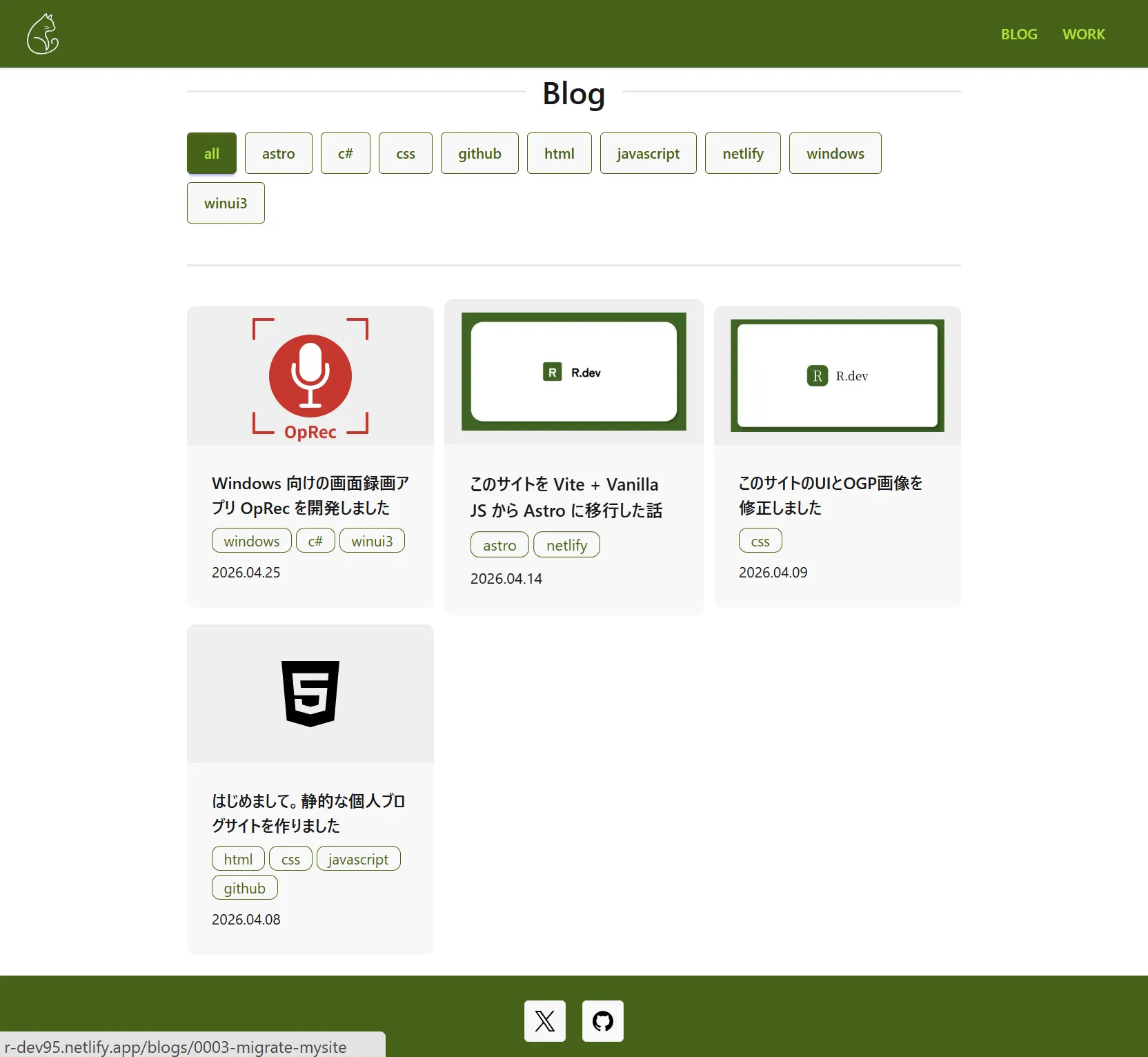Open the OpRec microphone thumbnail
Screen dimensions: 1148x1057
click(x=310, y=376)
